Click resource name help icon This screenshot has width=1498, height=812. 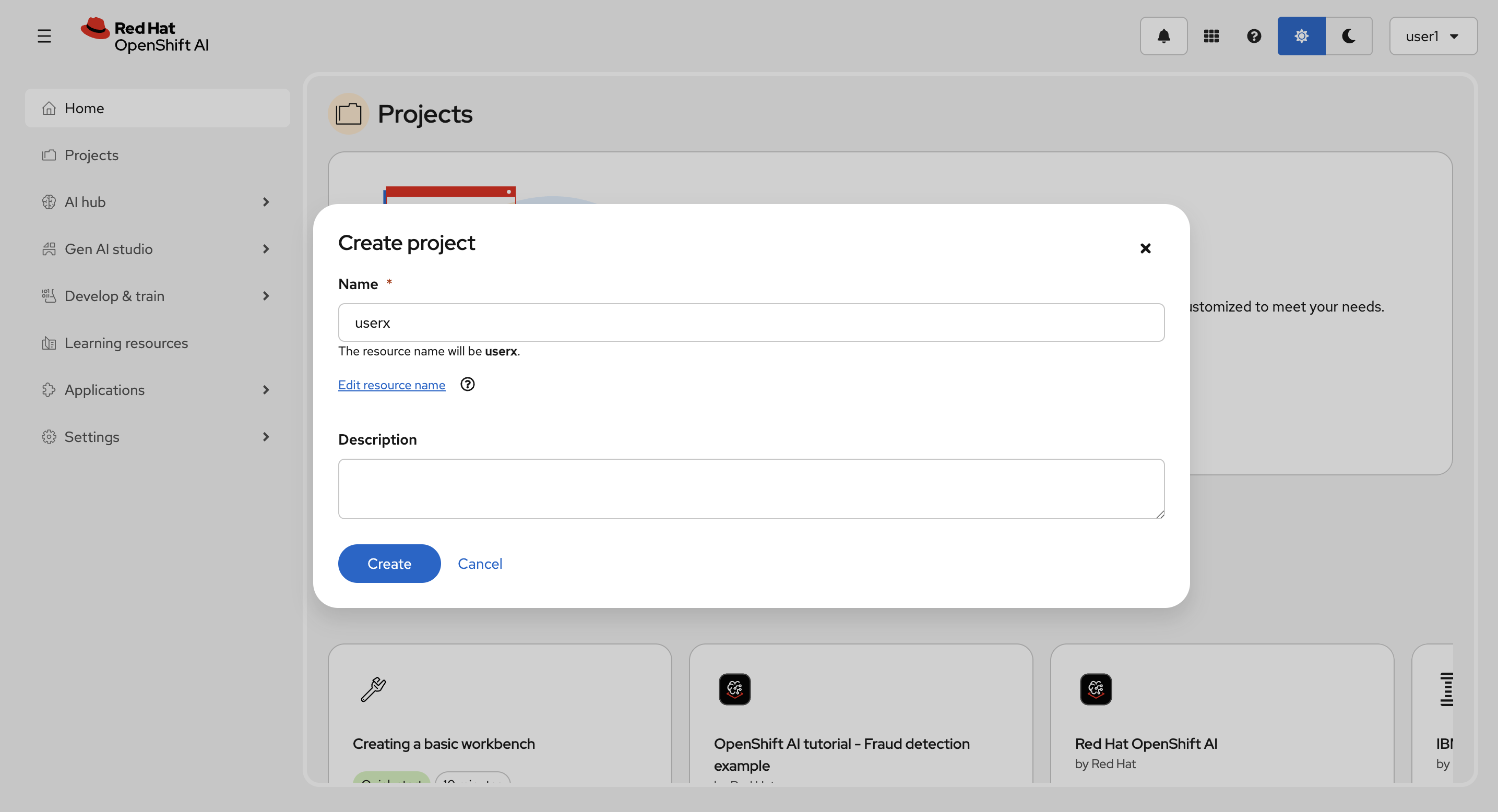pyautogui.click(x=467, y=384)
